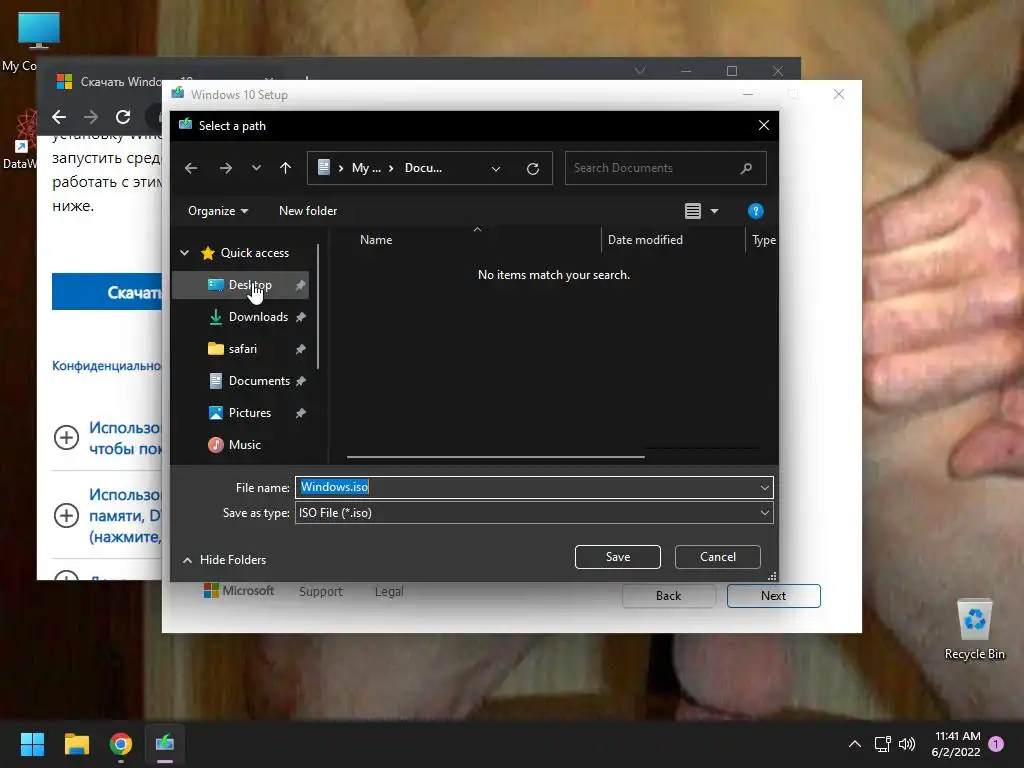Open dialog help with question icon
The image size is (1024, 768).
coord(756,211)
